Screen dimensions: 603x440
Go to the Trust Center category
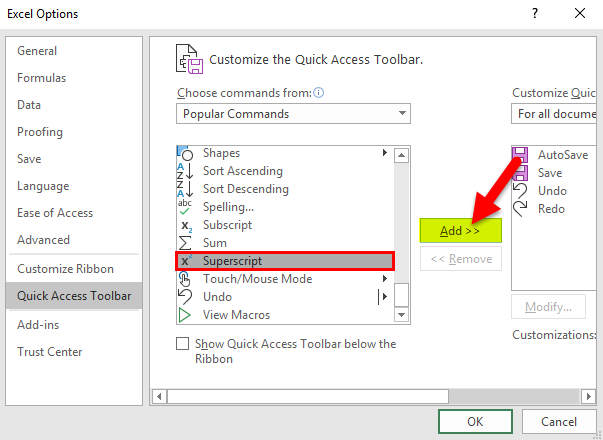coord(51,351)
